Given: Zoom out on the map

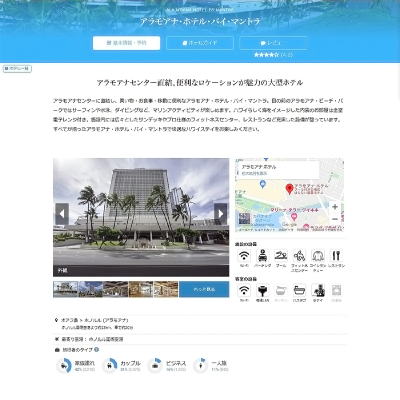Looking at the screenshot, I should point(335,219).
